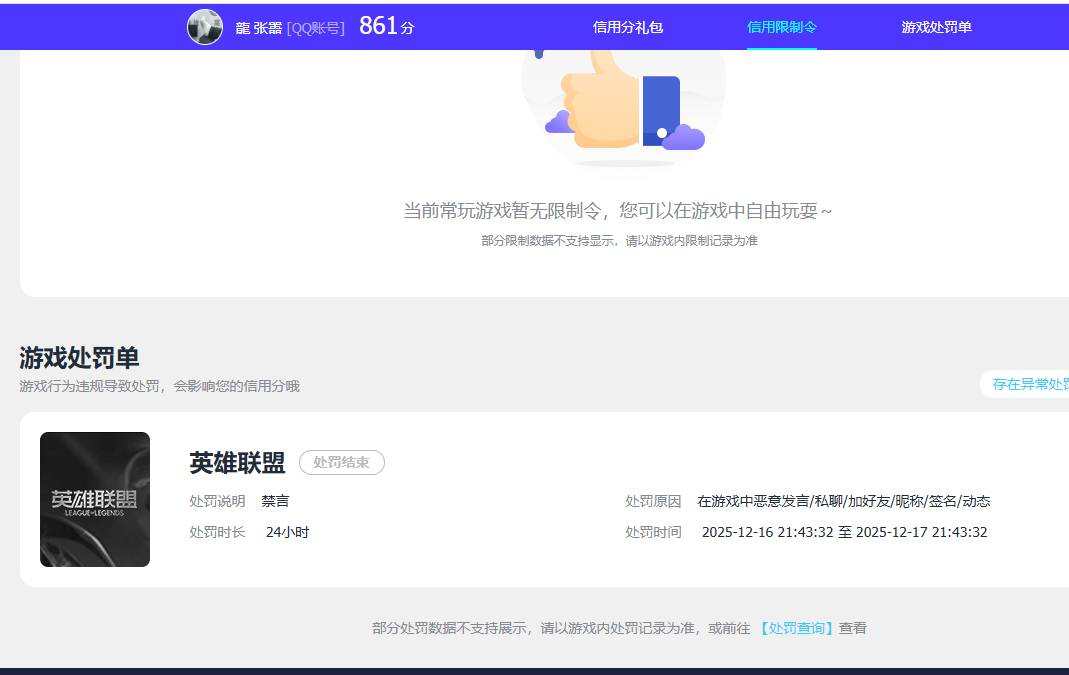1069x675 pixels.
Task: Click the 处罚原因 field label
Action: (653, 501)
